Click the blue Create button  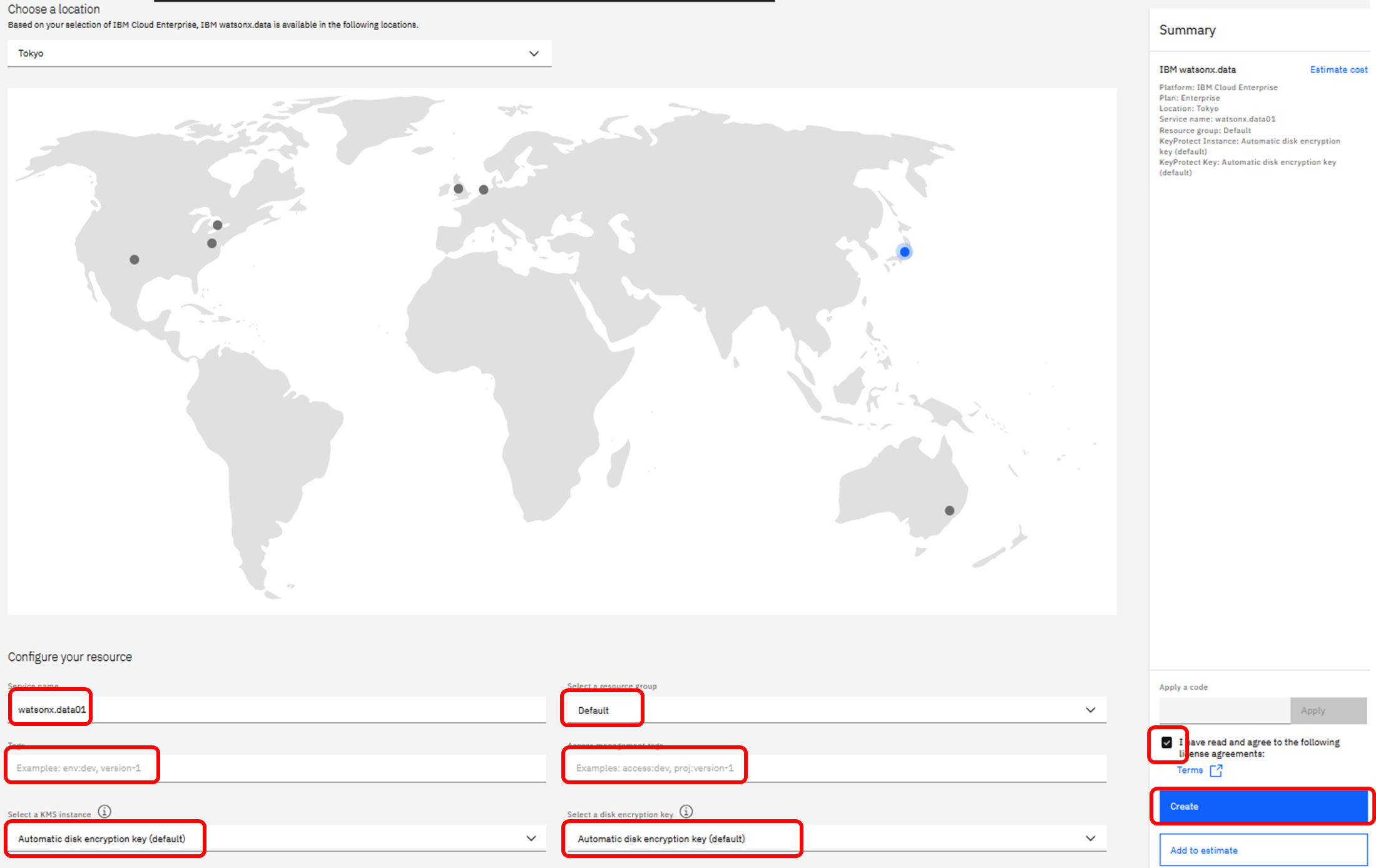[1263, 806]
